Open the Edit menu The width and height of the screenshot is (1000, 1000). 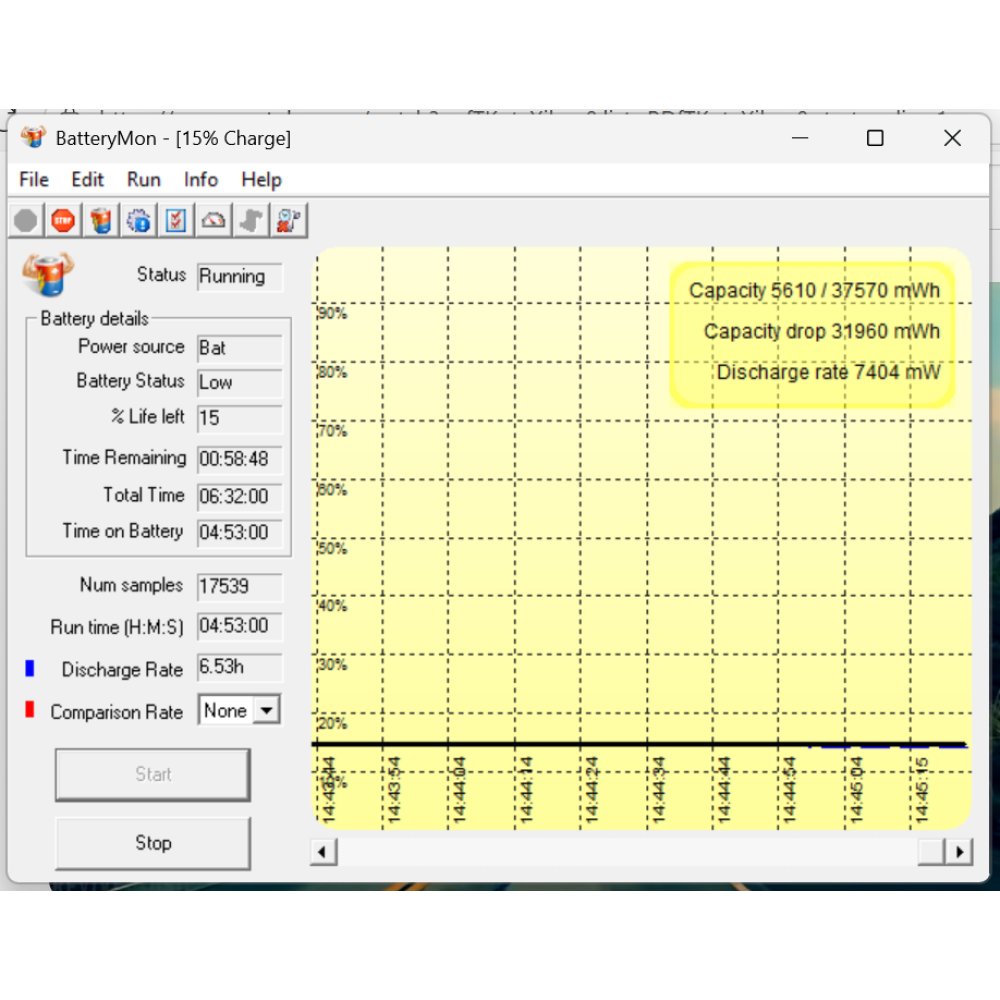[x=87, y=180]
